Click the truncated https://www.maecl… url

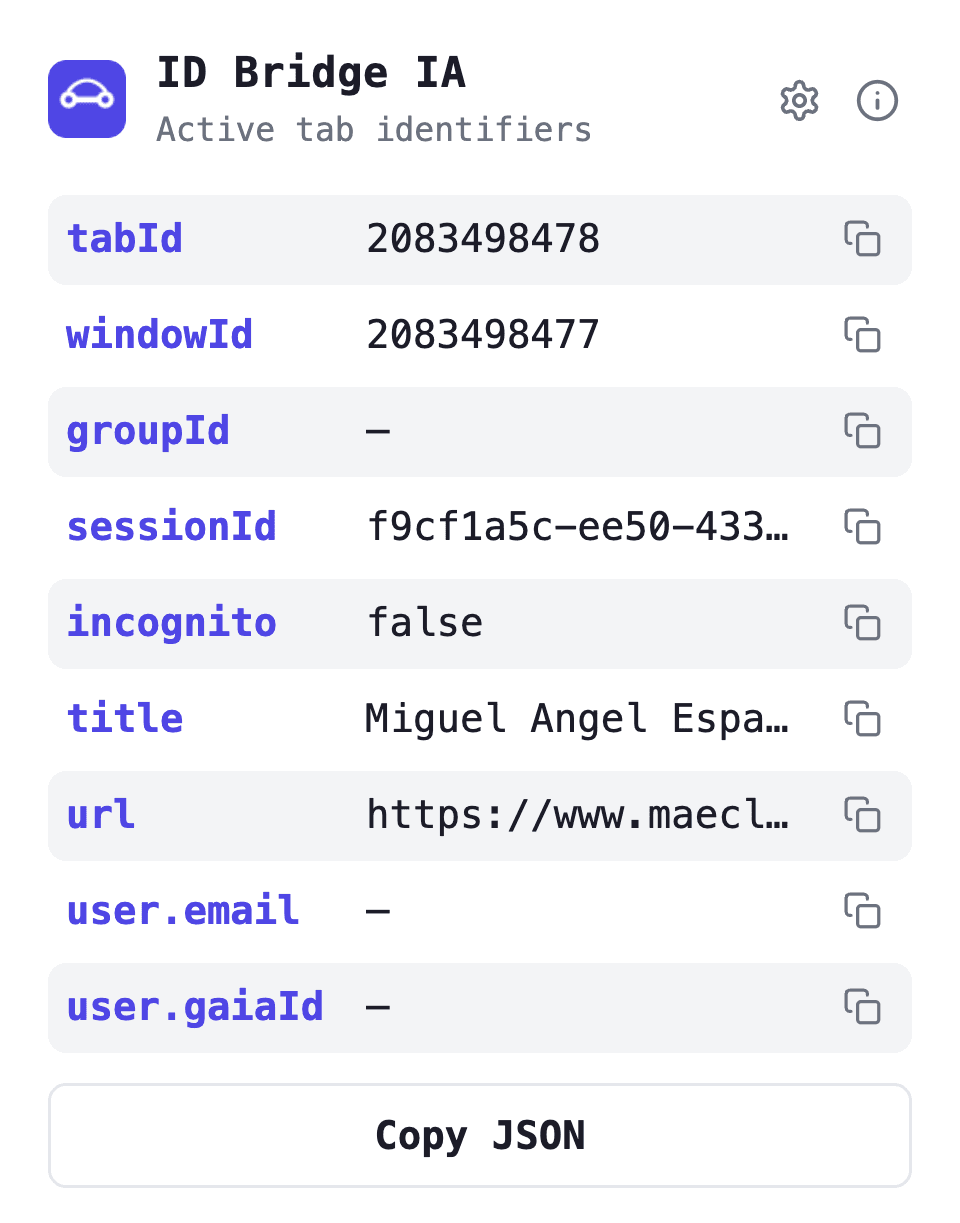578,815
